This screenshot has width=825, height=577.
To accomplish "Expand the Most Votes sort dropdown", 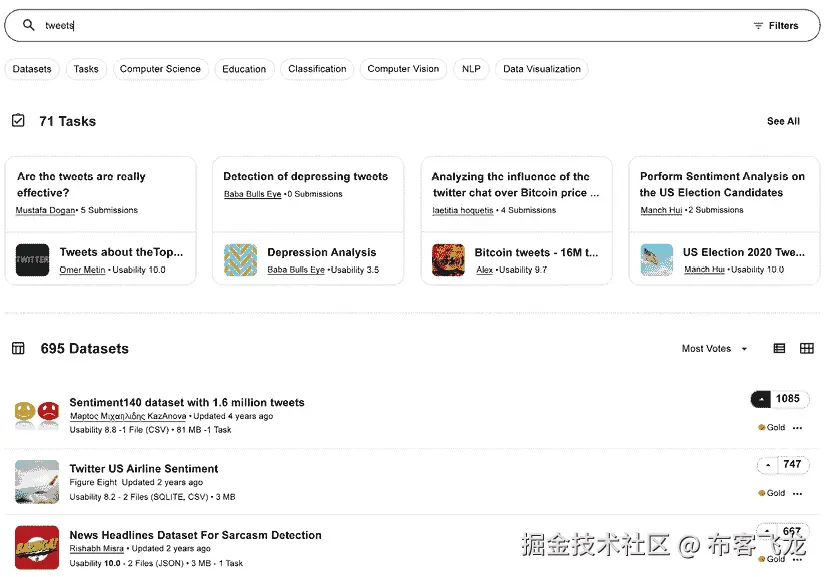I will (x=715, y=349).
